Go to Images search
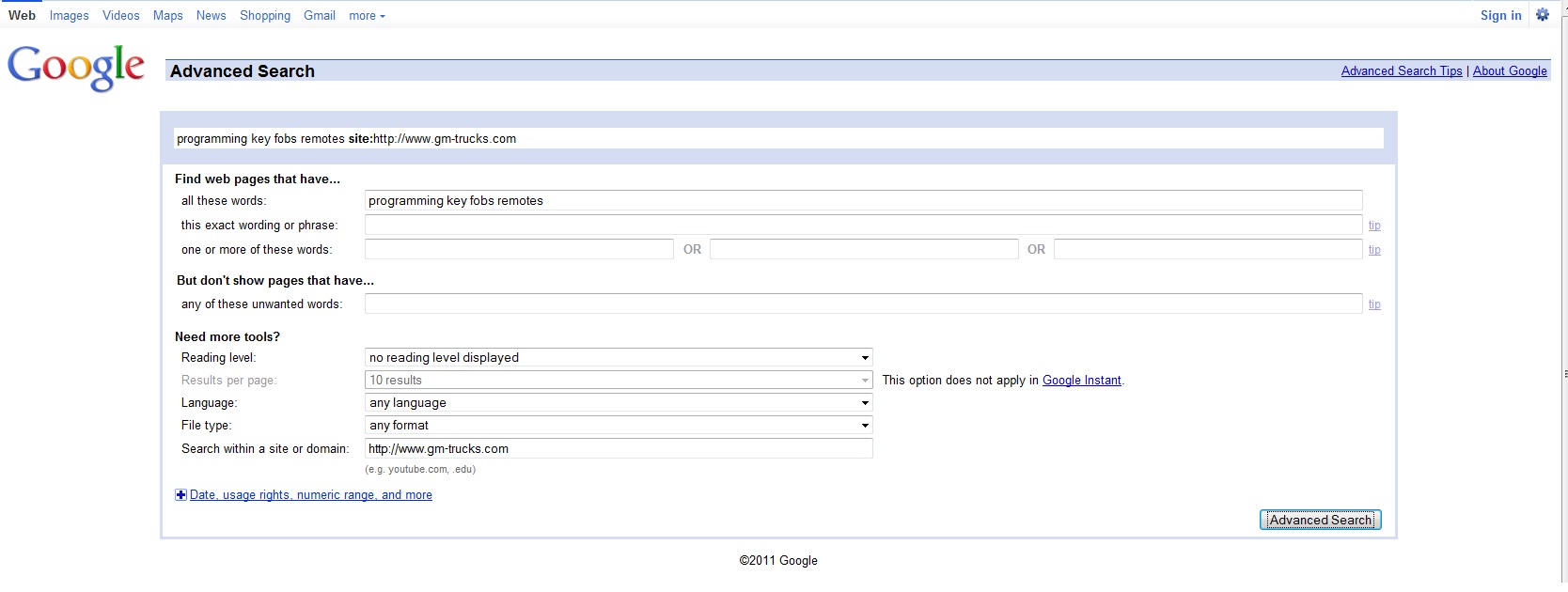 pyautogui.click(x=70, y=16)
